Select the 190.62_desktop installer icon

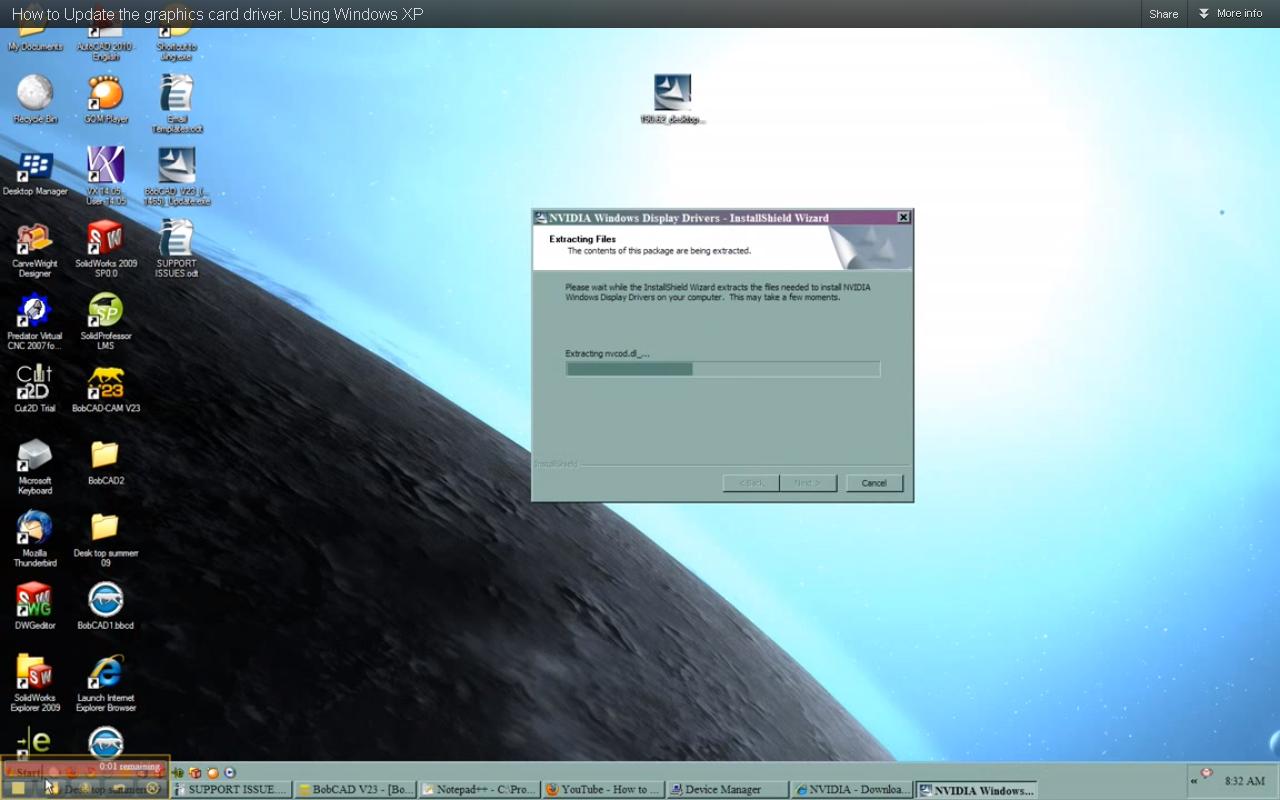click(x=673, y=99)
